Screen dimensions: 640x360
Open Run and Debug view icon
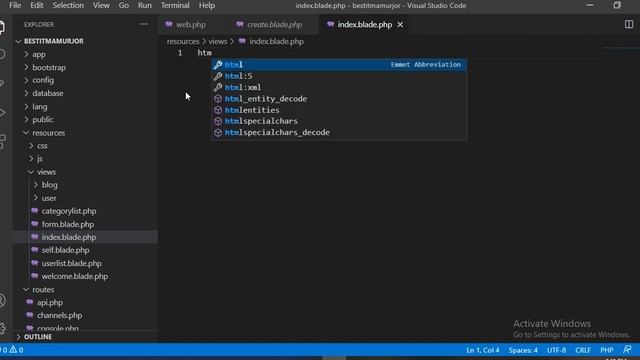click(2, 112)
